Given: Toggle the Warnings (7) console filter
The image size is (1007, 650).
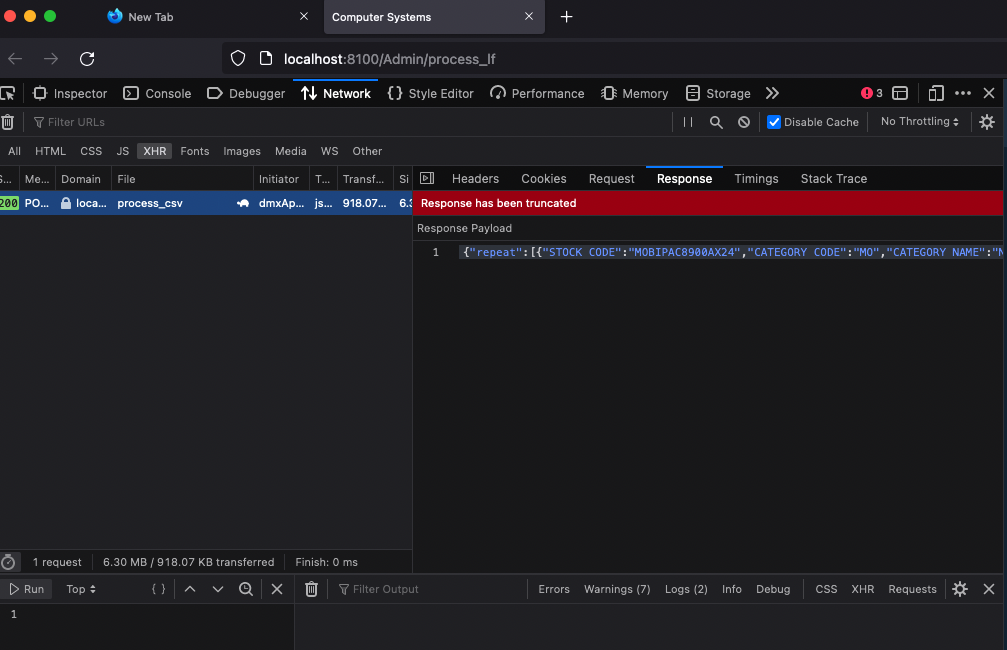Looking at the screenshot, I should click(x=617, y=589).
